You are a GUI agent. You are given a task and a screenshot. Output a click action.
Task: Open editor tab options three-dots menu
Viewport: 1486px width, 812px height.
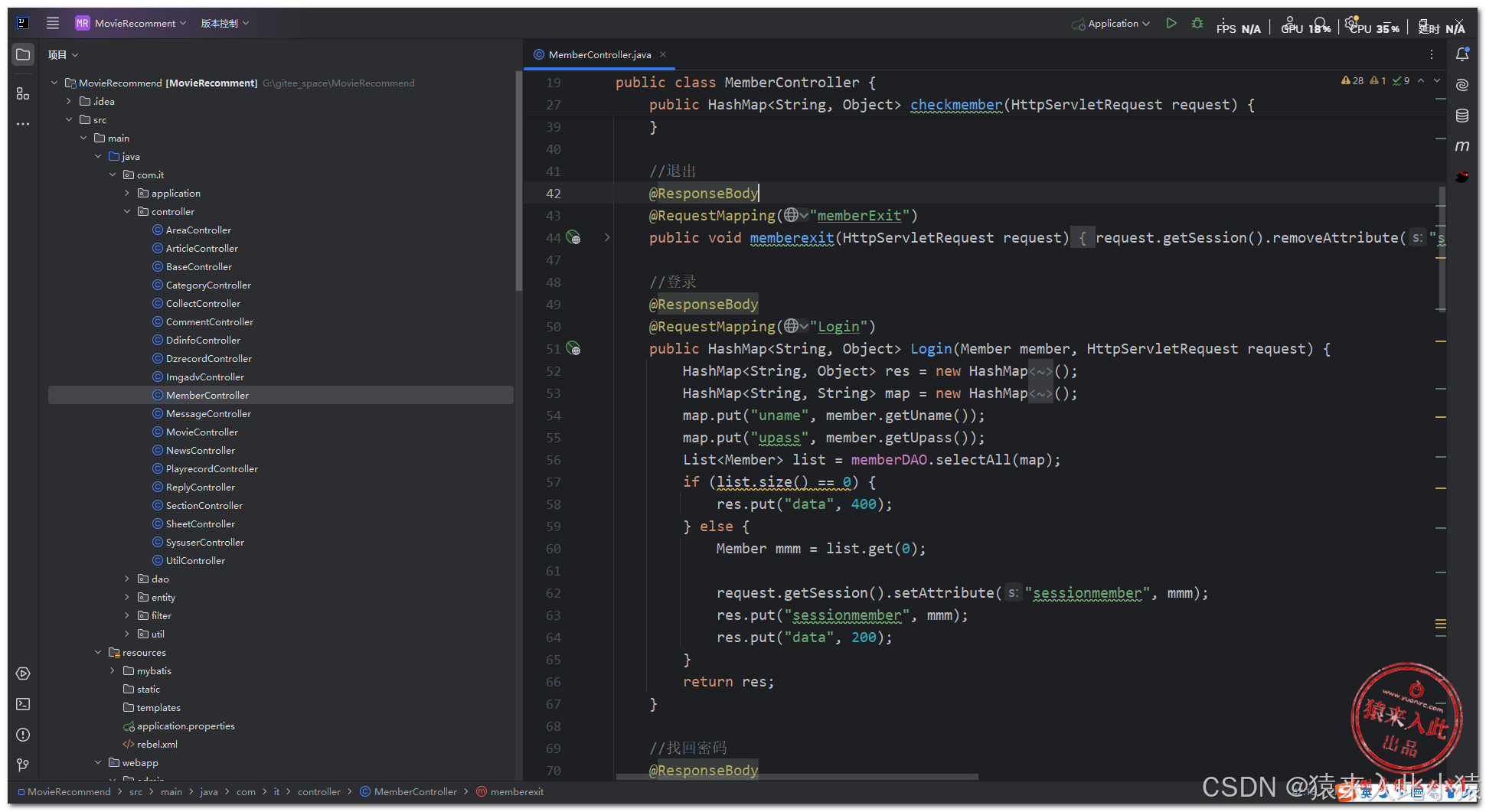[x=1431, y=54]
